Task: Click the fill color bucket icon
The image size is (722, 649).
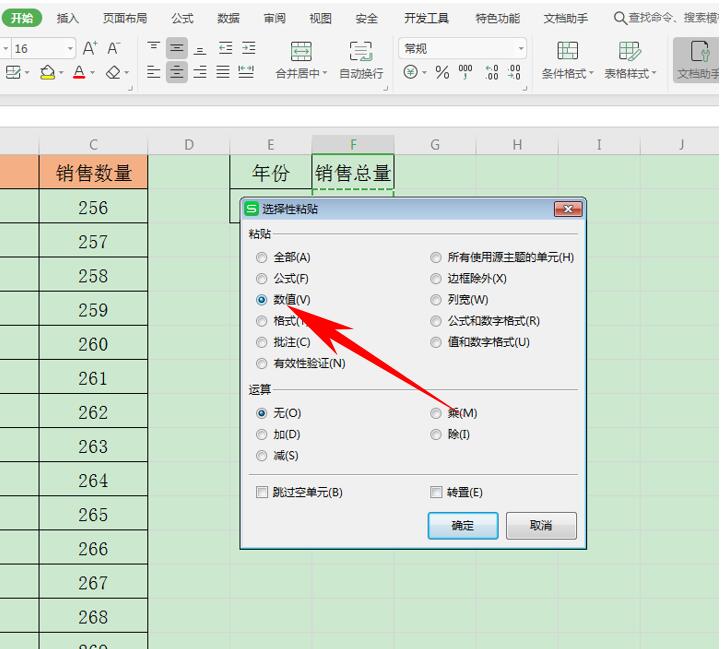Action: (47, 72)
